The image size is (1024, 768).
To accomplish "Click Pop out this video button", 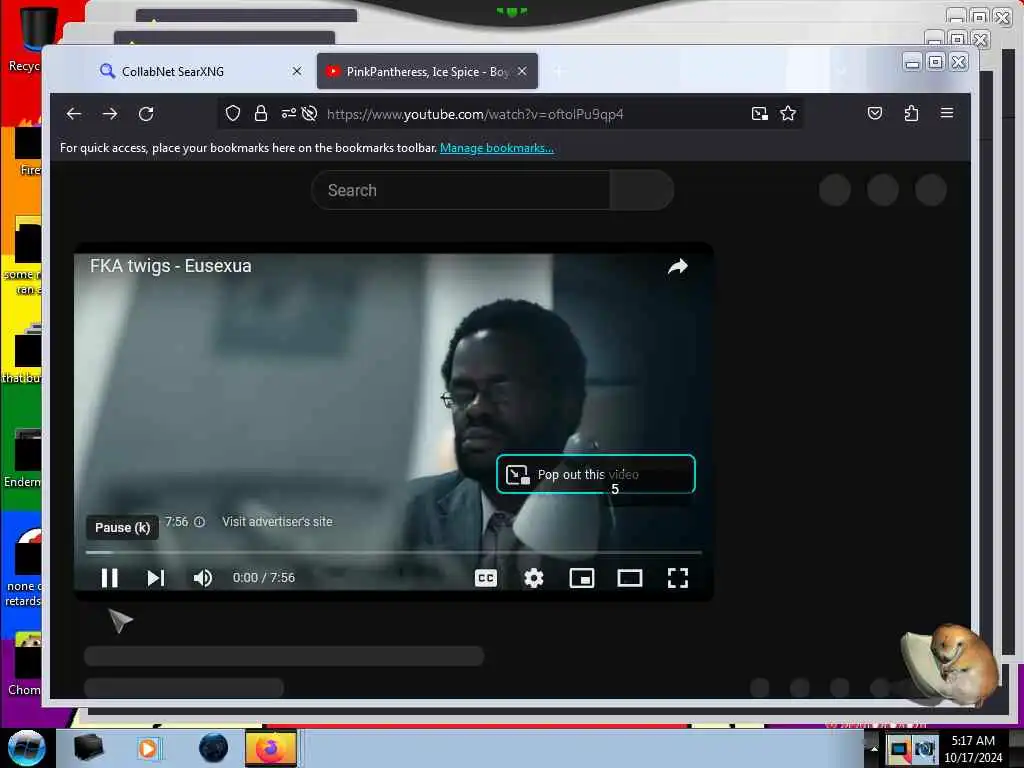I will (596, 474).
